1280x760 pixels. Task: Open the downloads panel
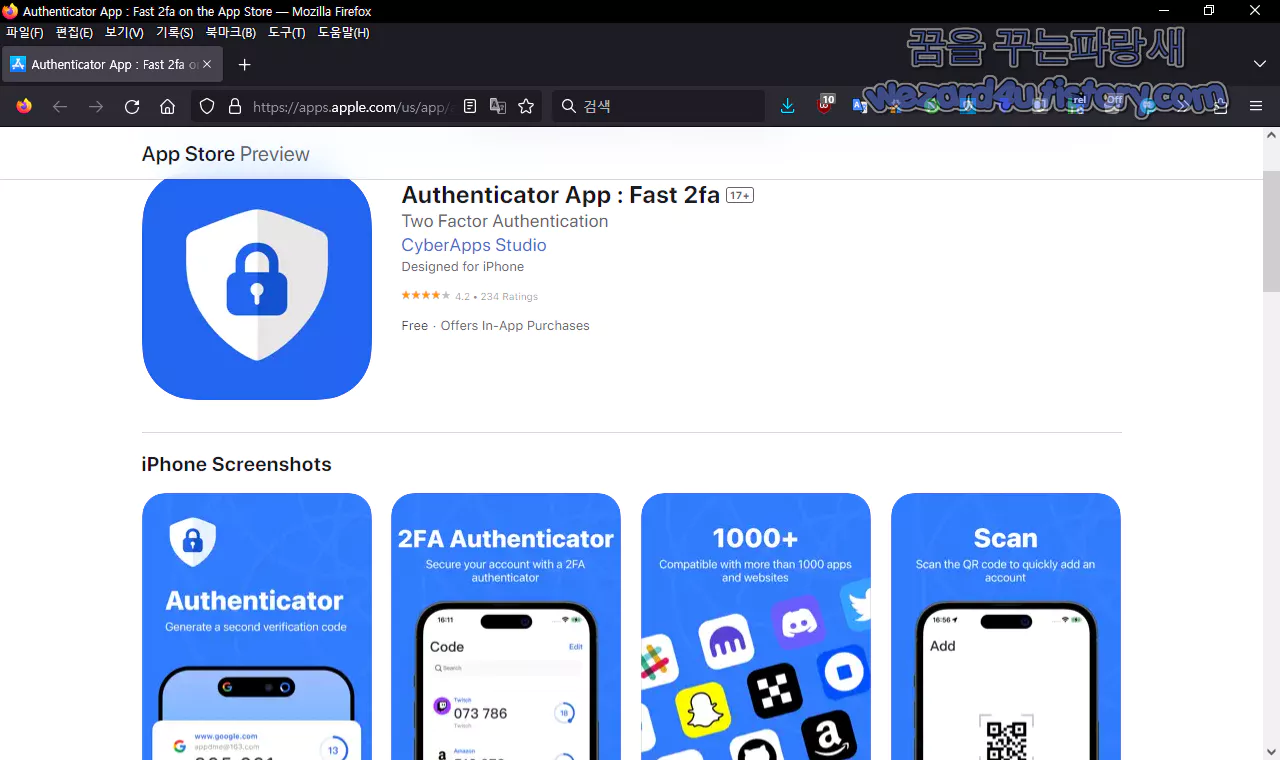point(788,106)
